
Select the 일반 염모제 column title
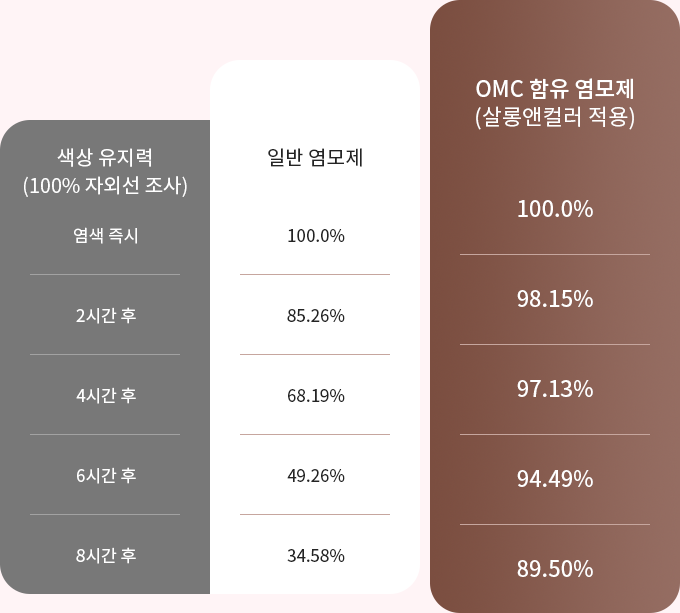click(x=315, y=157)
